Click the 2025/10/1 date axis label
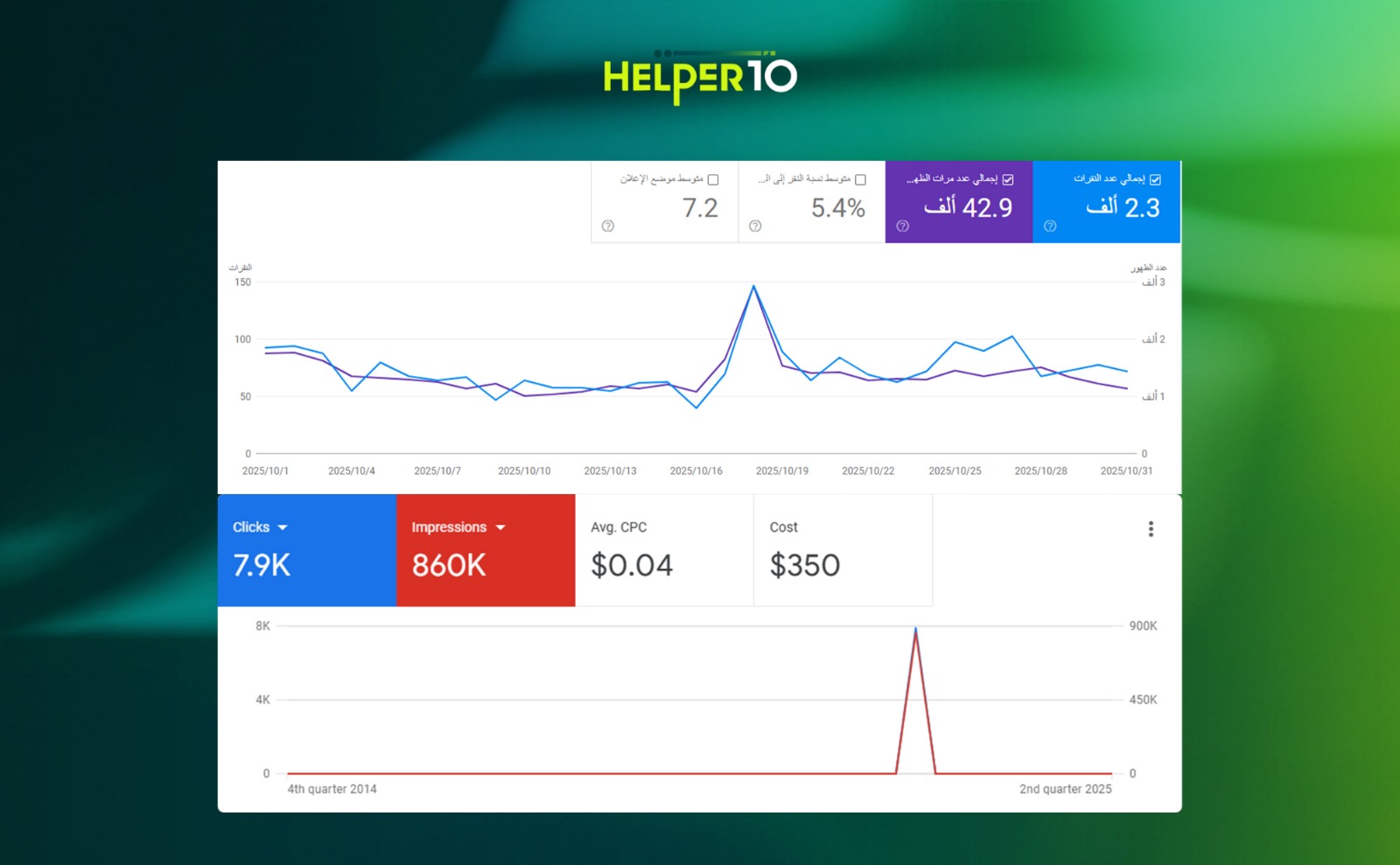Viewport: 1400px width, 865px height. coord(265,471)
